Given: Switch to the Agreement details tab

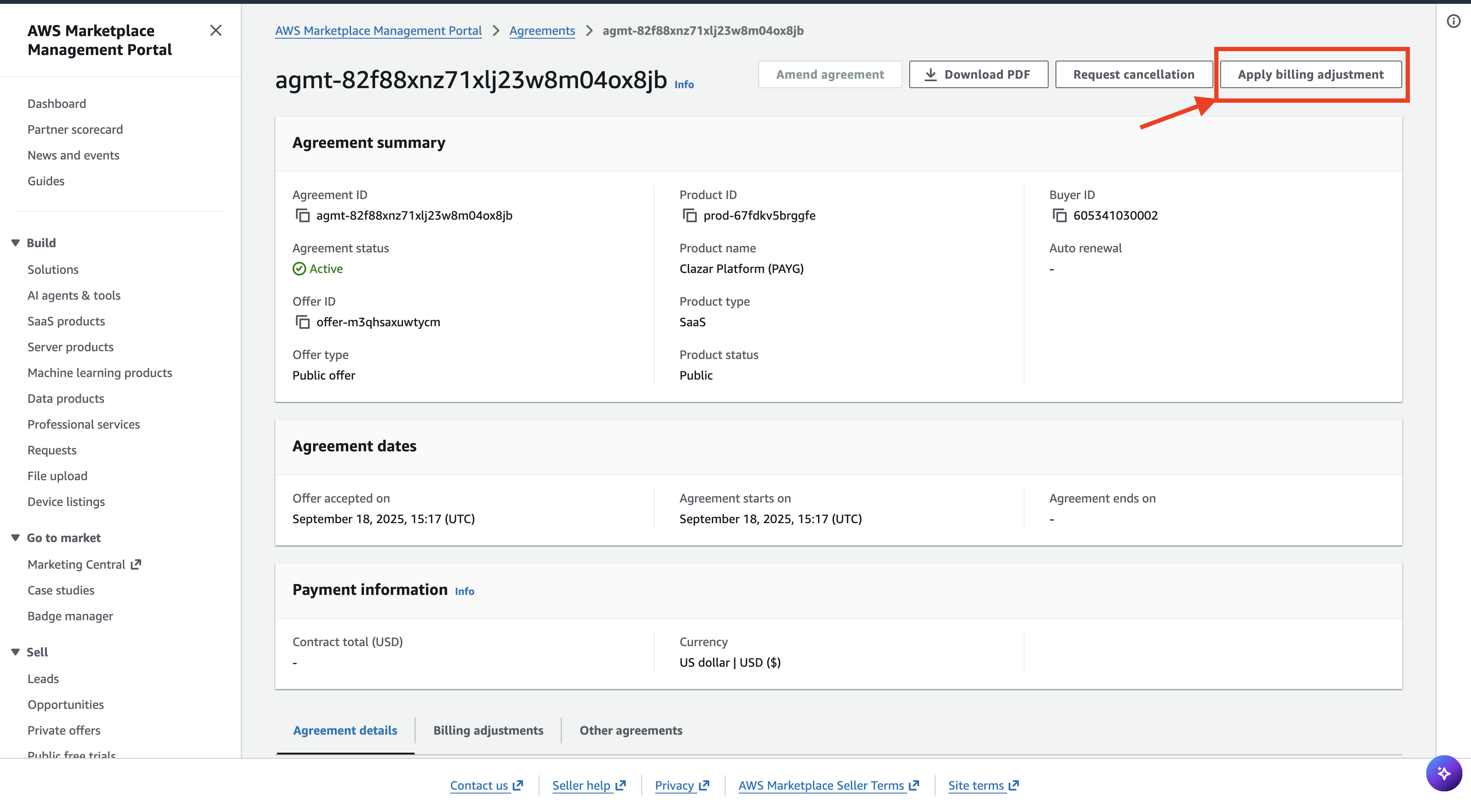Looking at the screenshot, I should [x=345, y=730].
